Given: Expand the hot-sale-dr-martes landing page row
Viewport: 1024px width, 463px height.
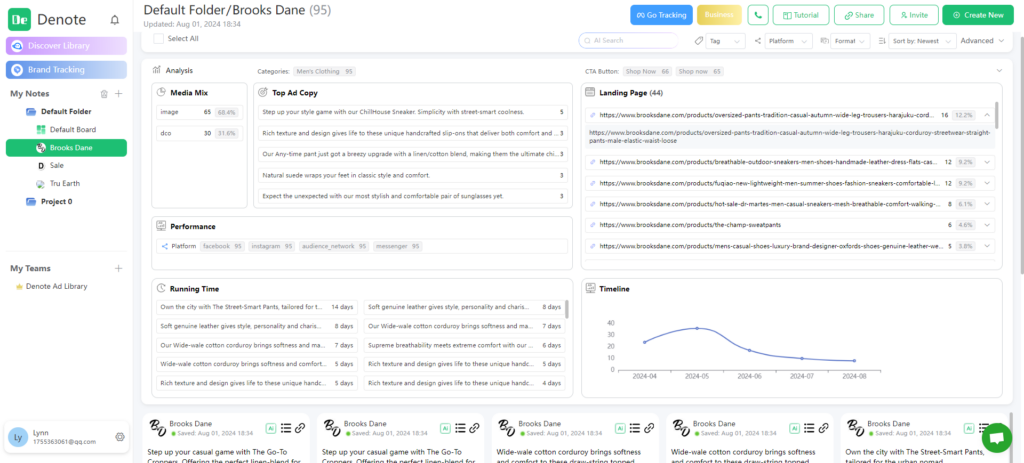Looking at the screenshot, I should (x=986, y=204).
